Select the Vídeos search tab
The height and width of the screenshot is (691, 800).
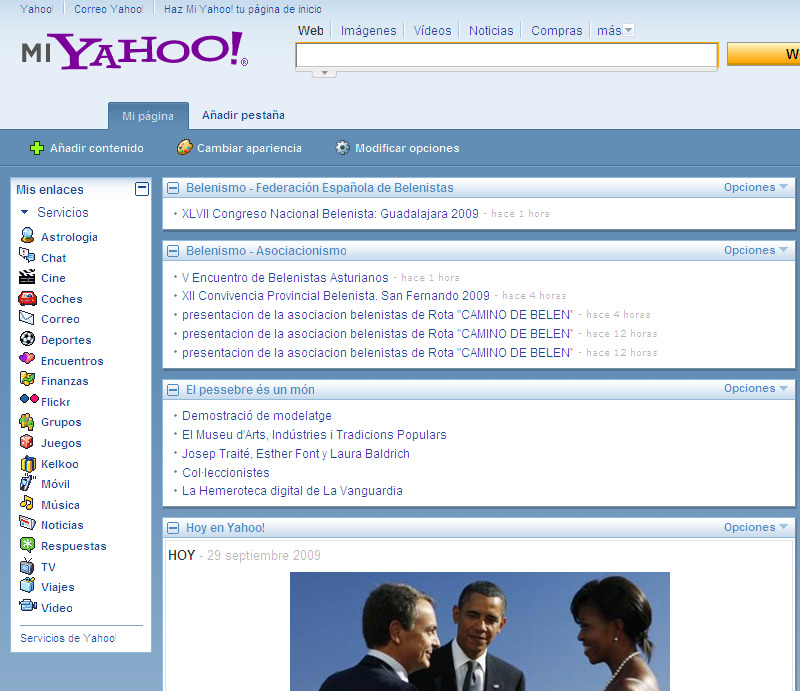coord(433,31)
